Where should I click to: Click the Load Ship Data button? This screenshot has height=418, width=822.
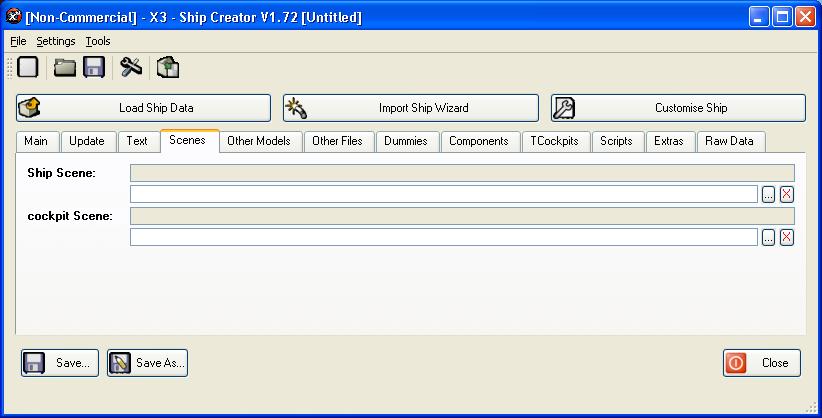point(144,108)
